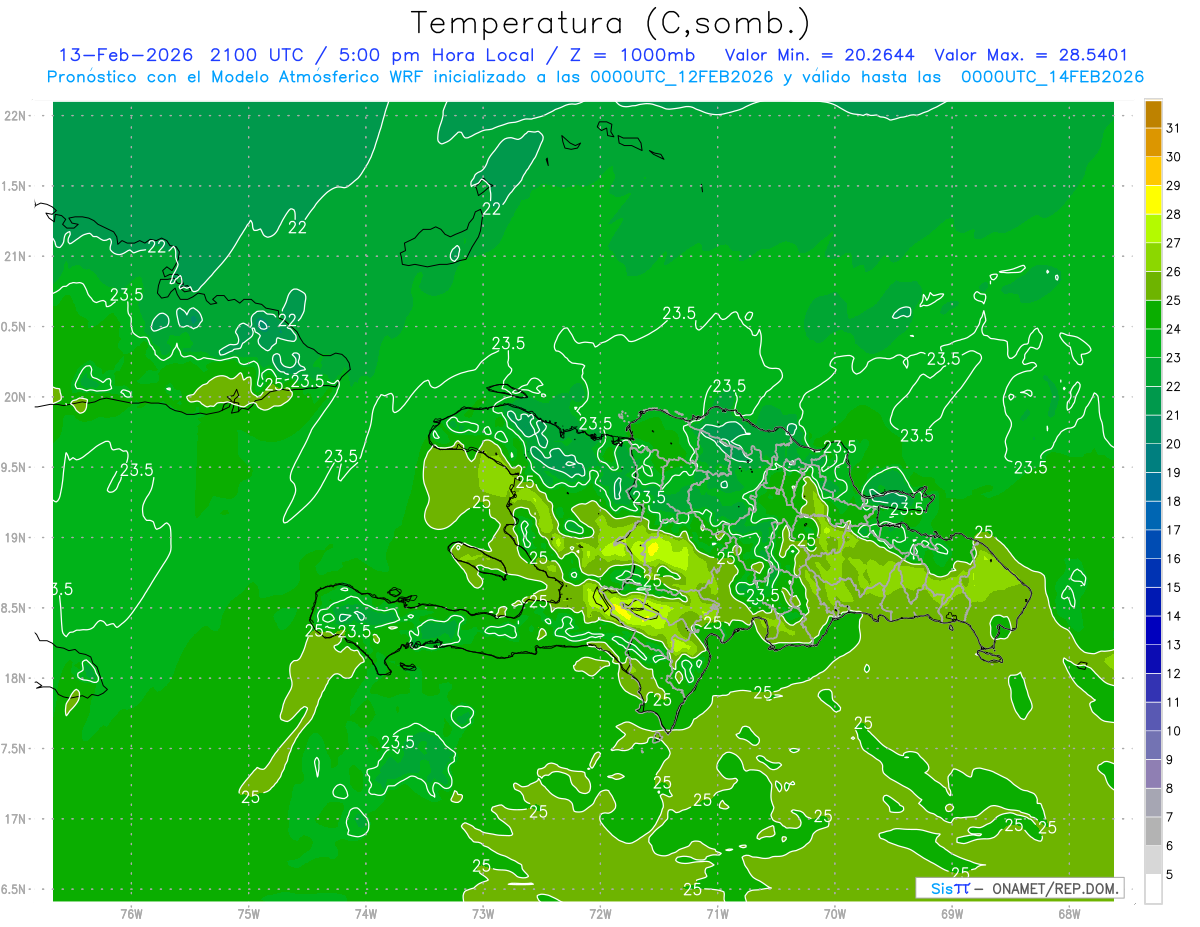This screenshot has height=927, width=1200.
Task: Pick the gray colorbar swatch between 6 and 7
Action: point(1153,832)
